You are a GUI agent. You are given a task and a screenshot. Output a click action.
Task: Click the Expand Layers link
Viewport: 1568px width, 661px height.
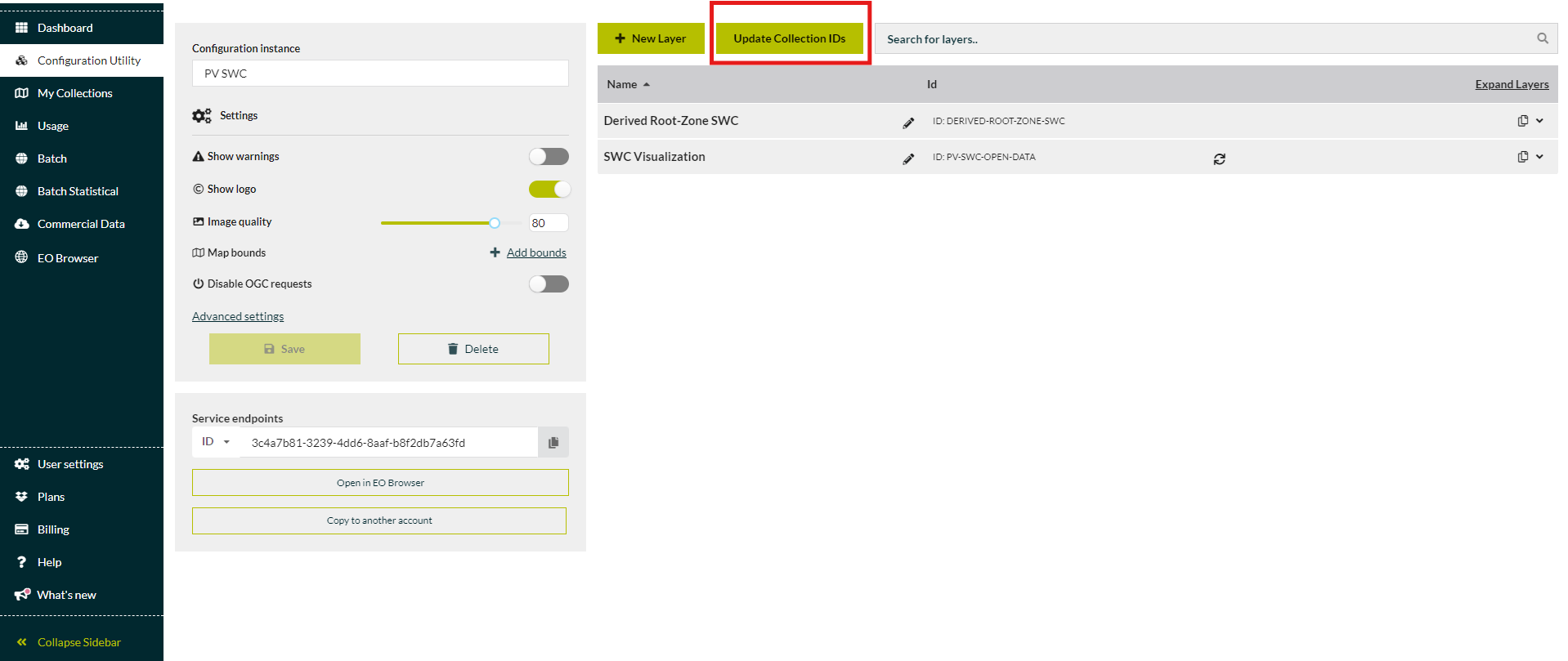1512,84
